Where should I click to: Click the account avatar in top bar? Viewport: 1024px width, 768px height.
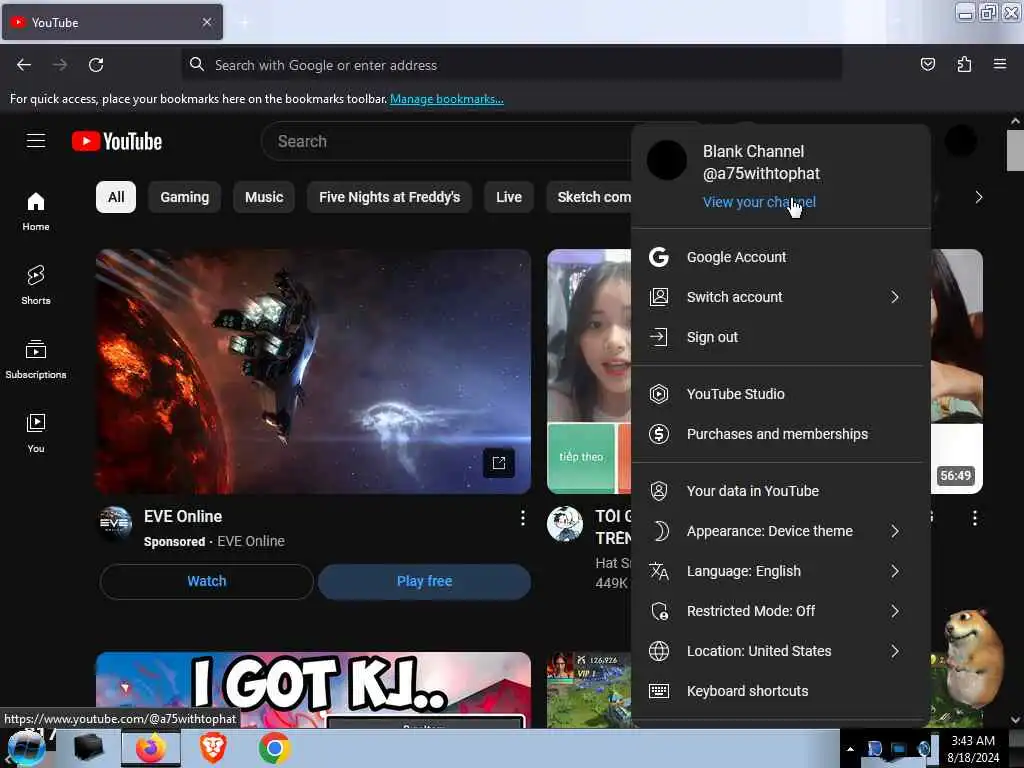point(961,141)
